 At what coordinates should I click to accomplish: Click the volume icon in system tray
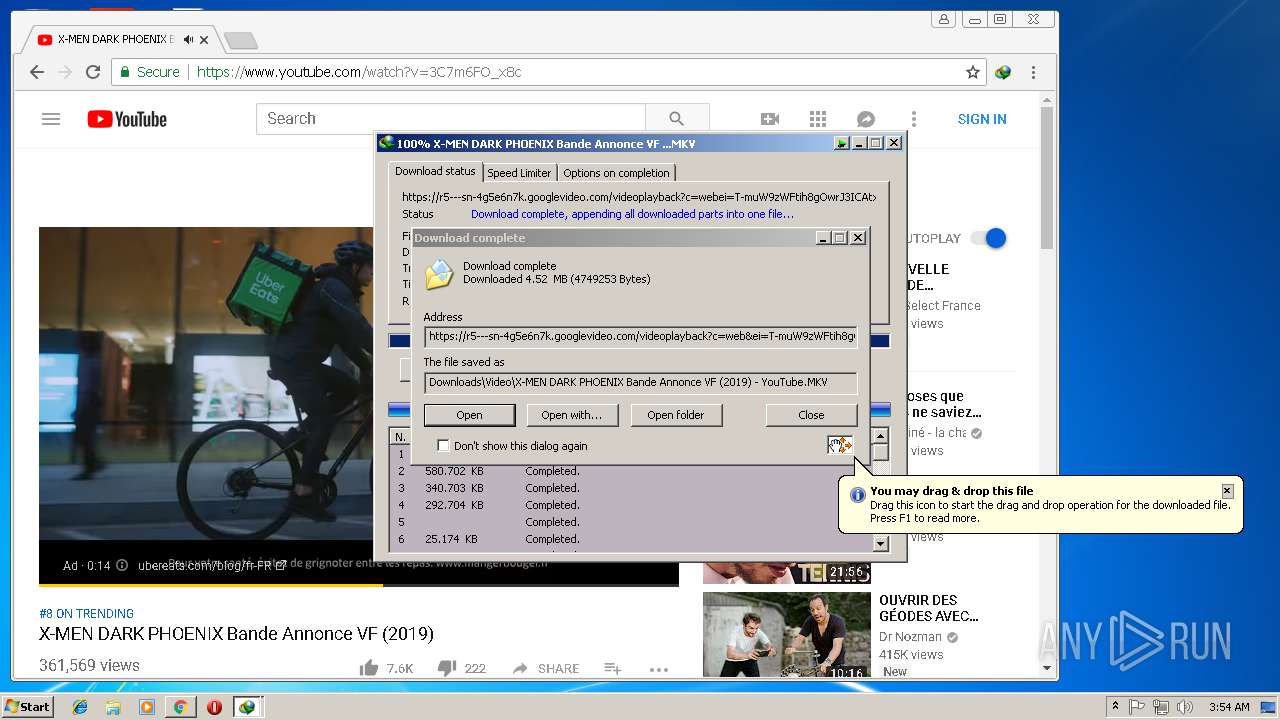pyautogui.click(x=1185, y=707)
